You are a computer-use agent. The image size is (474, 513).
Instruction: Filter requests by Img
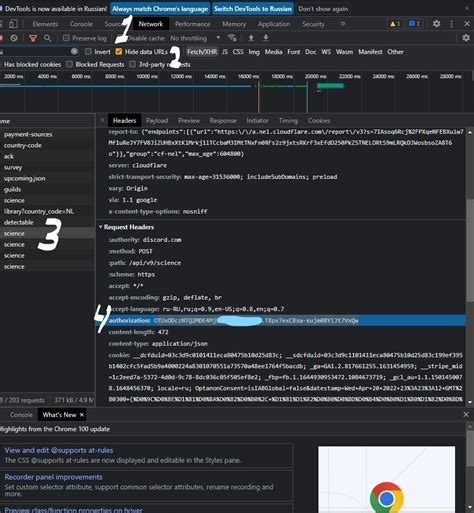[x=254, y=52]
